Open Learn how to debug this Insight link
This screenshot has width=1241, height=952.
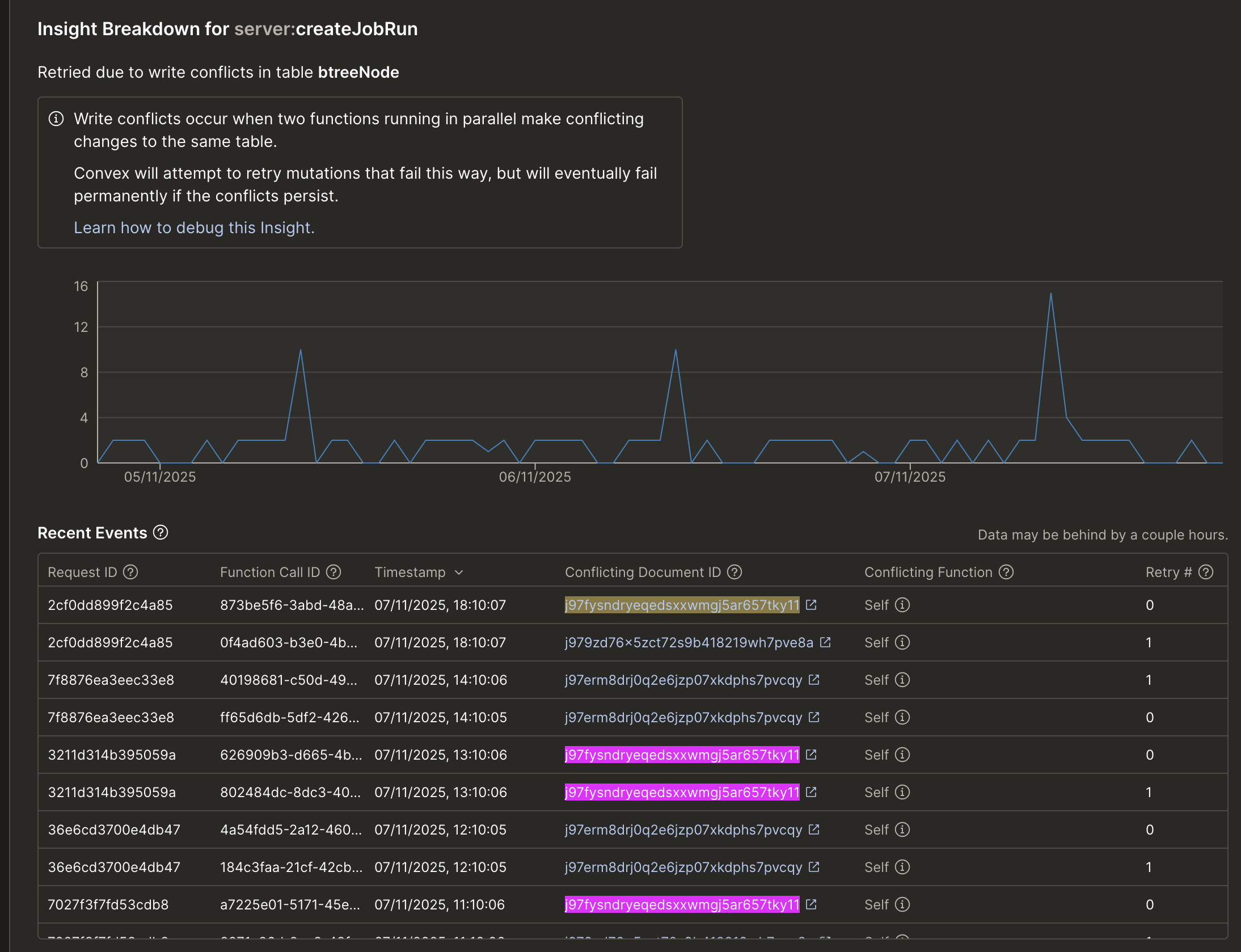[x=194, y=228]
